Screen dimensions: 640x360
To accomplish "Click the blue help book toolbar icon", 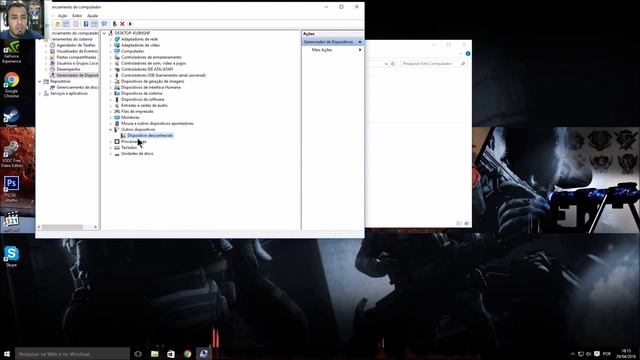I will click(86, 24).
